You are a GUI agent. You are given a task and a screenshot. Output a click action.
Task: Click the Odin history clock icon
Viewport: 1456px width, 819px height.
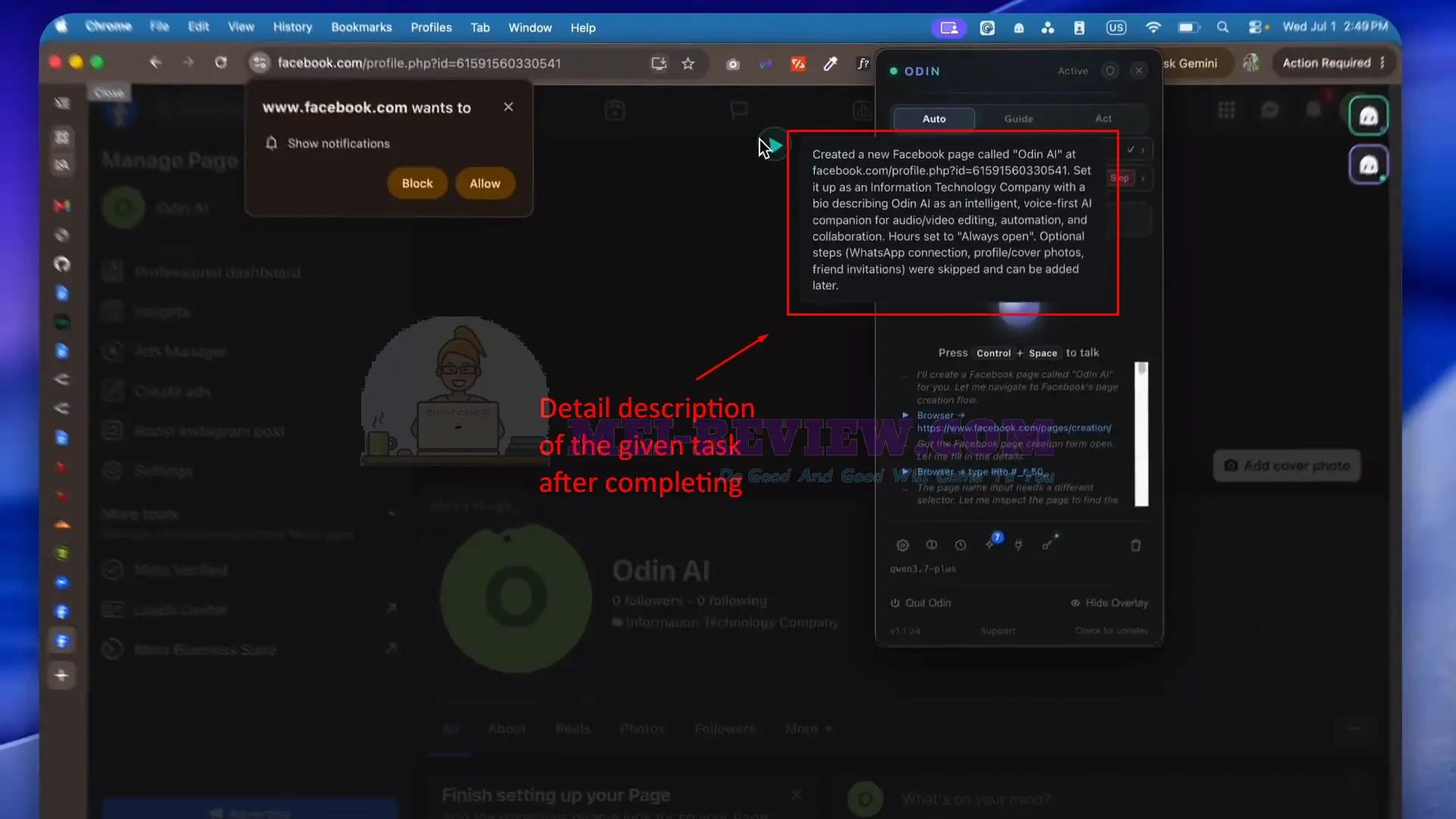961,545
